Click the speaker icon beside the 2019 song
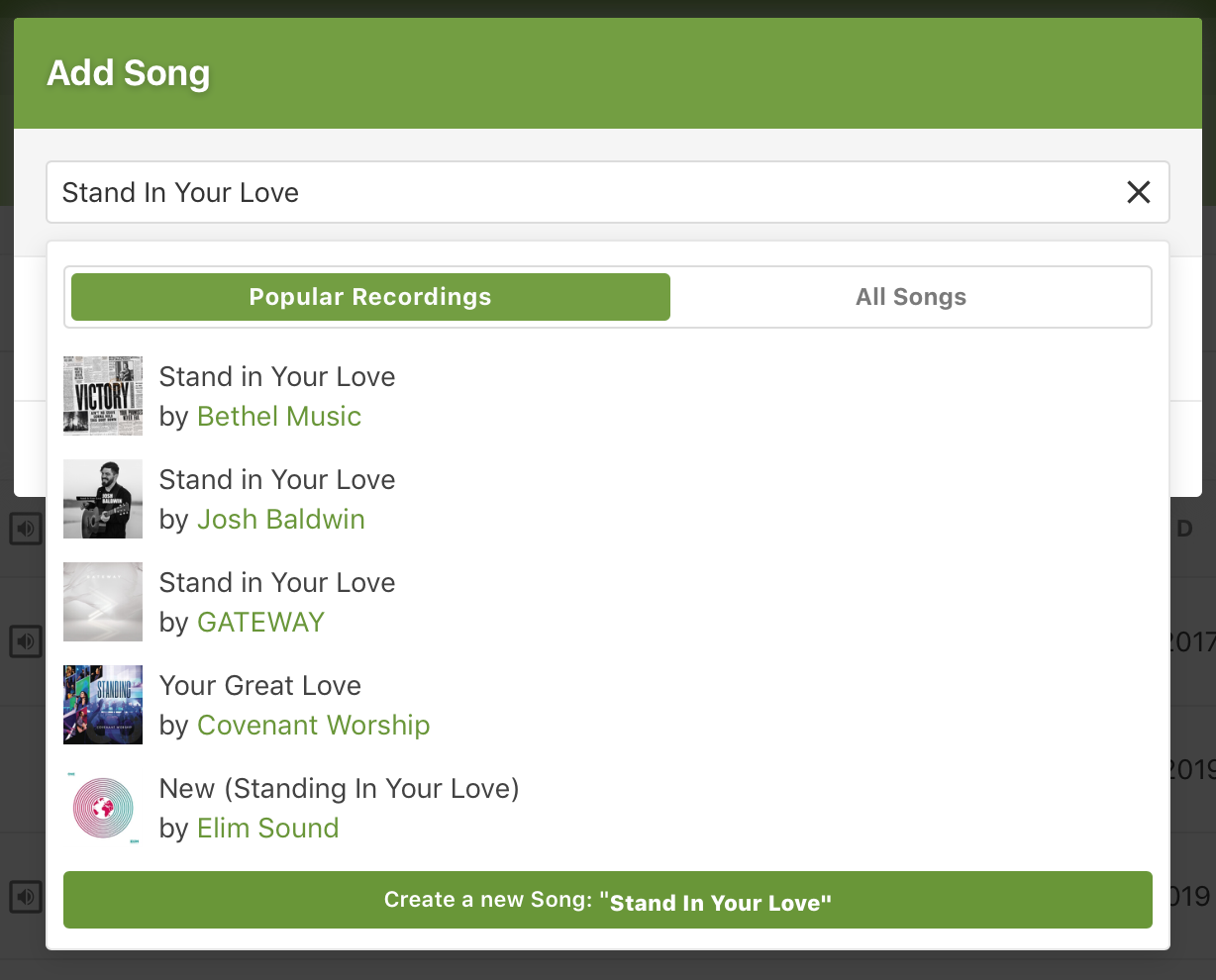 26,899
